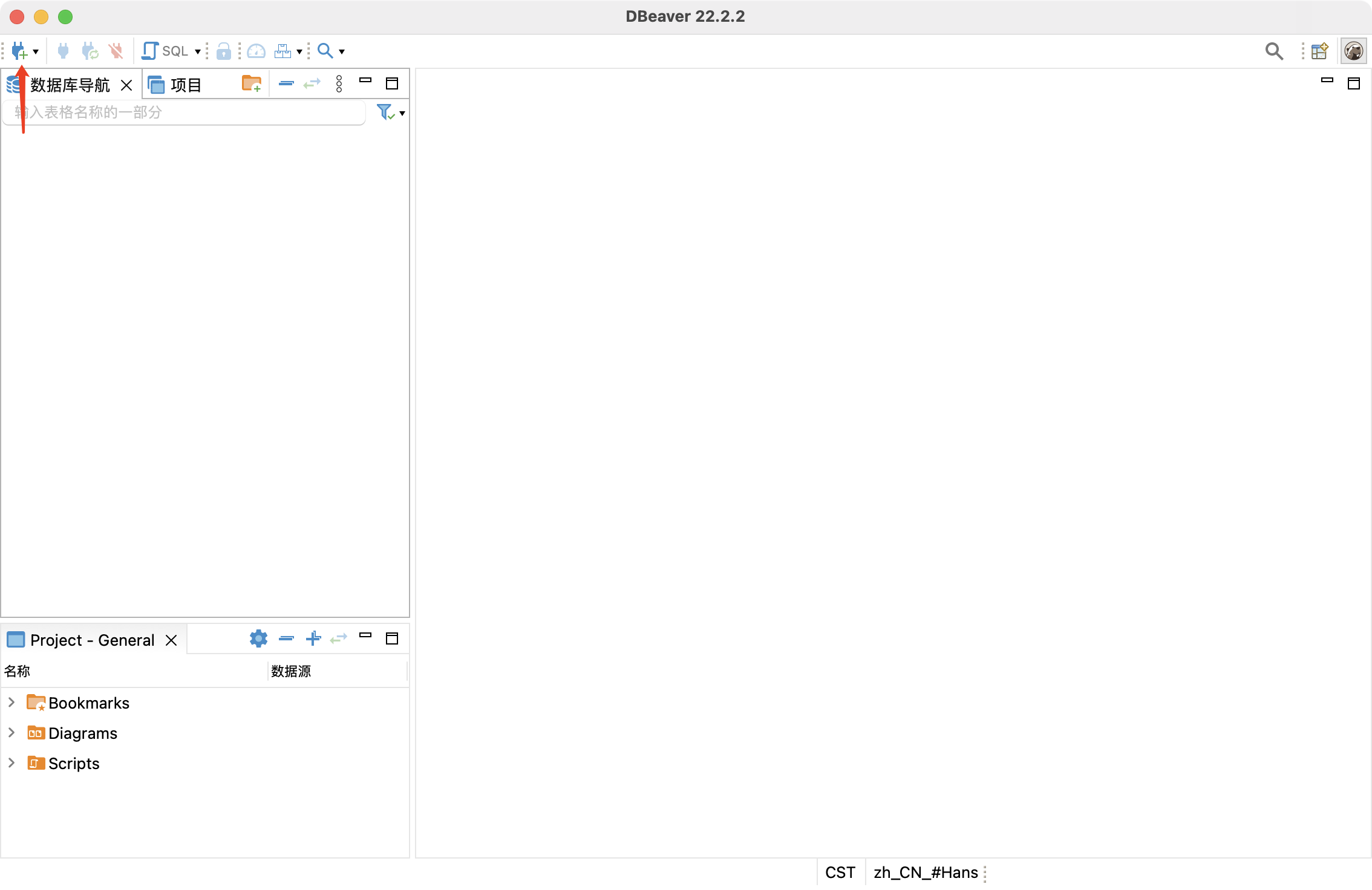This screenshot has width=1372, height=890.
Task: Click collapse all in database navigator
Action: coord(286,83)
